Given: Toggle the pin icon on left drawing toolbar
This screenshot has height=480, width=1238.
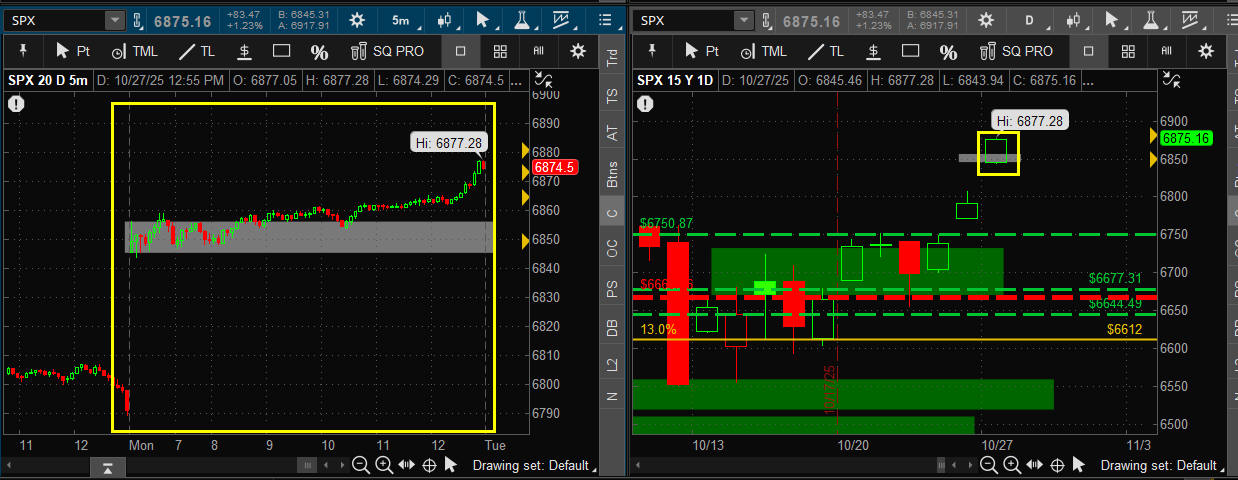Looking at the screenshot, I should tap(24, 51).
